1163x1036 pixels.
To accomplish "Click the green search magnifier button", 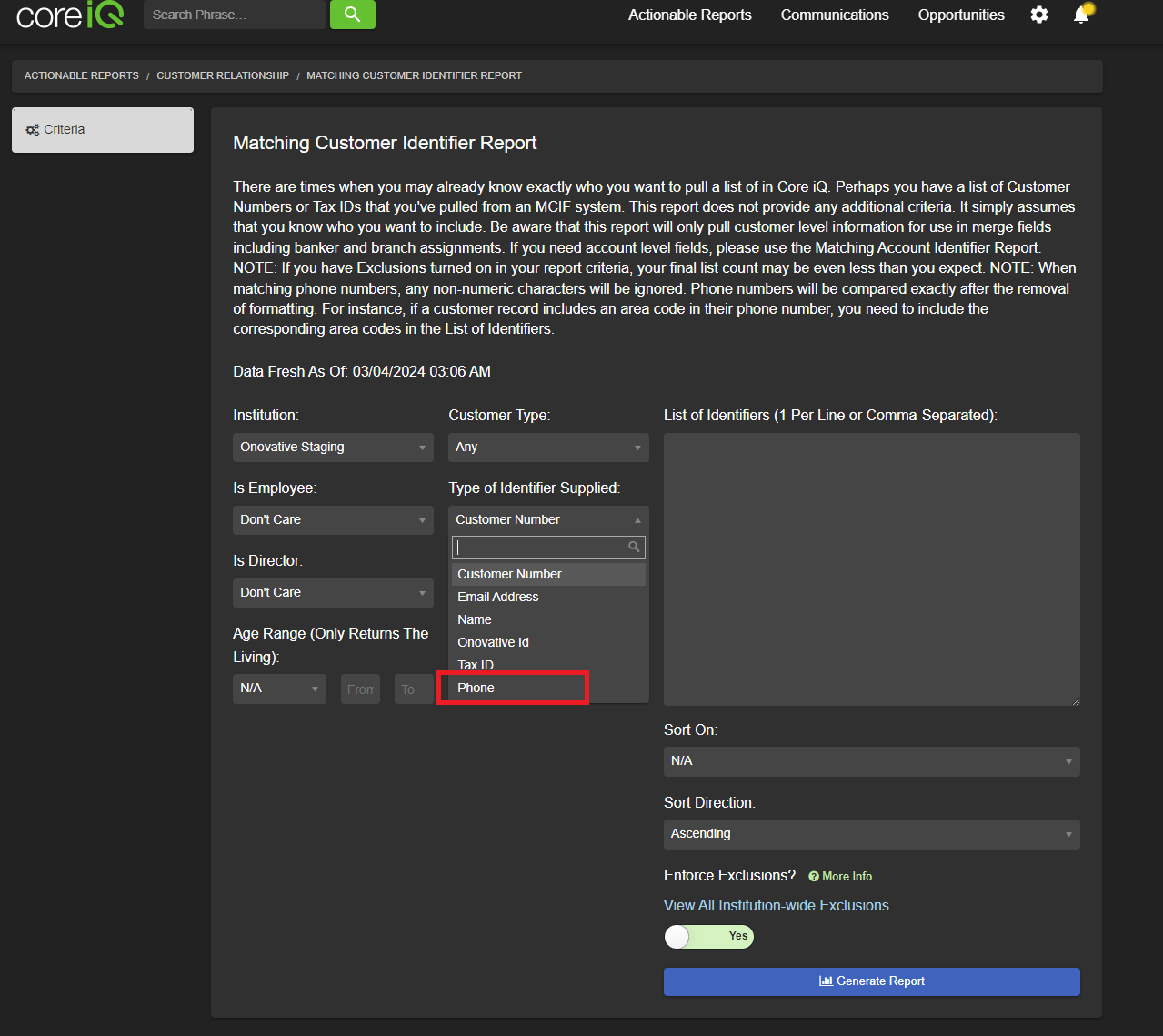I will (353, 15).
